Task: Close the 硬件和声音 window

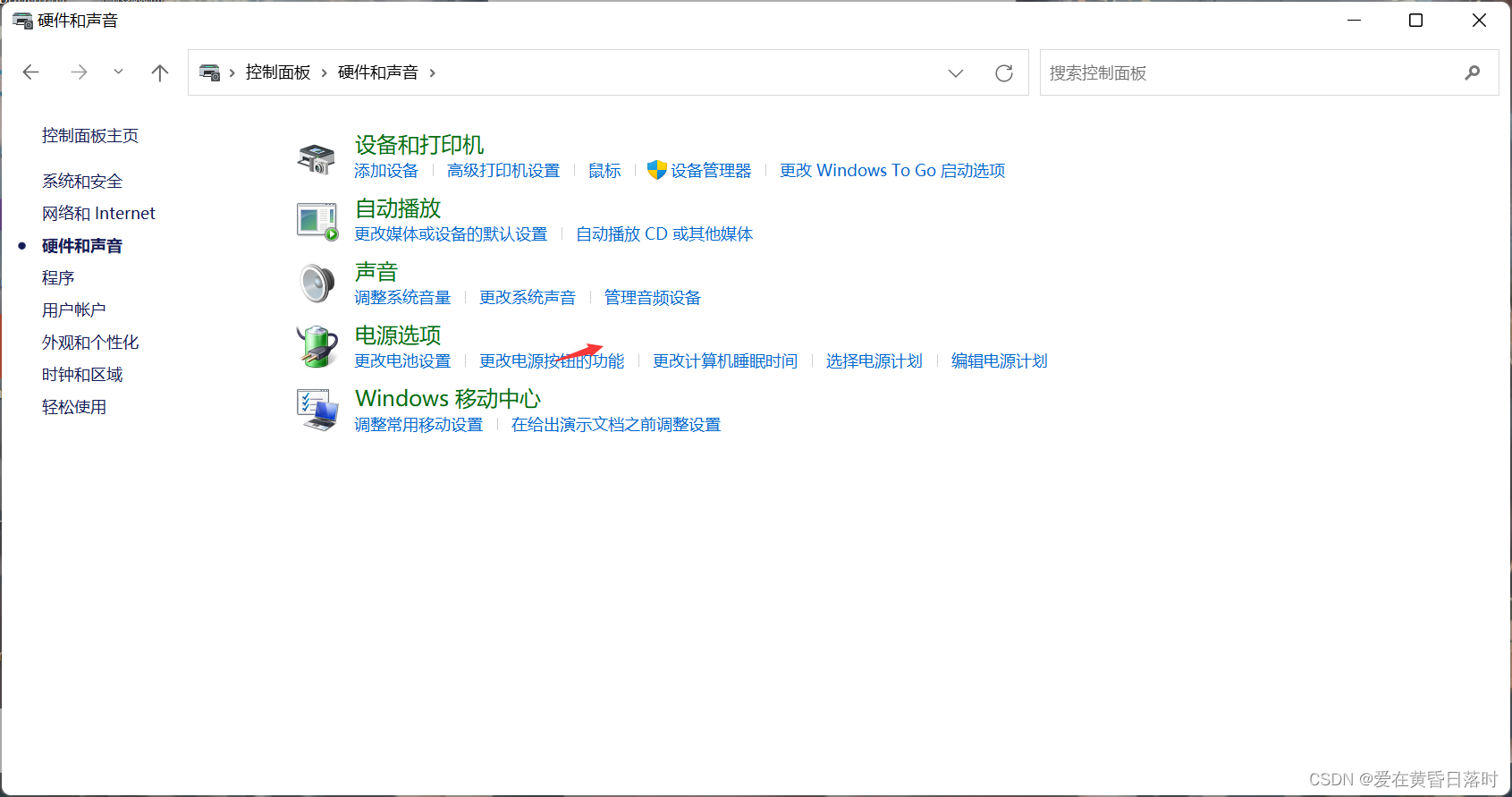Action: (x=1479, y=20)
